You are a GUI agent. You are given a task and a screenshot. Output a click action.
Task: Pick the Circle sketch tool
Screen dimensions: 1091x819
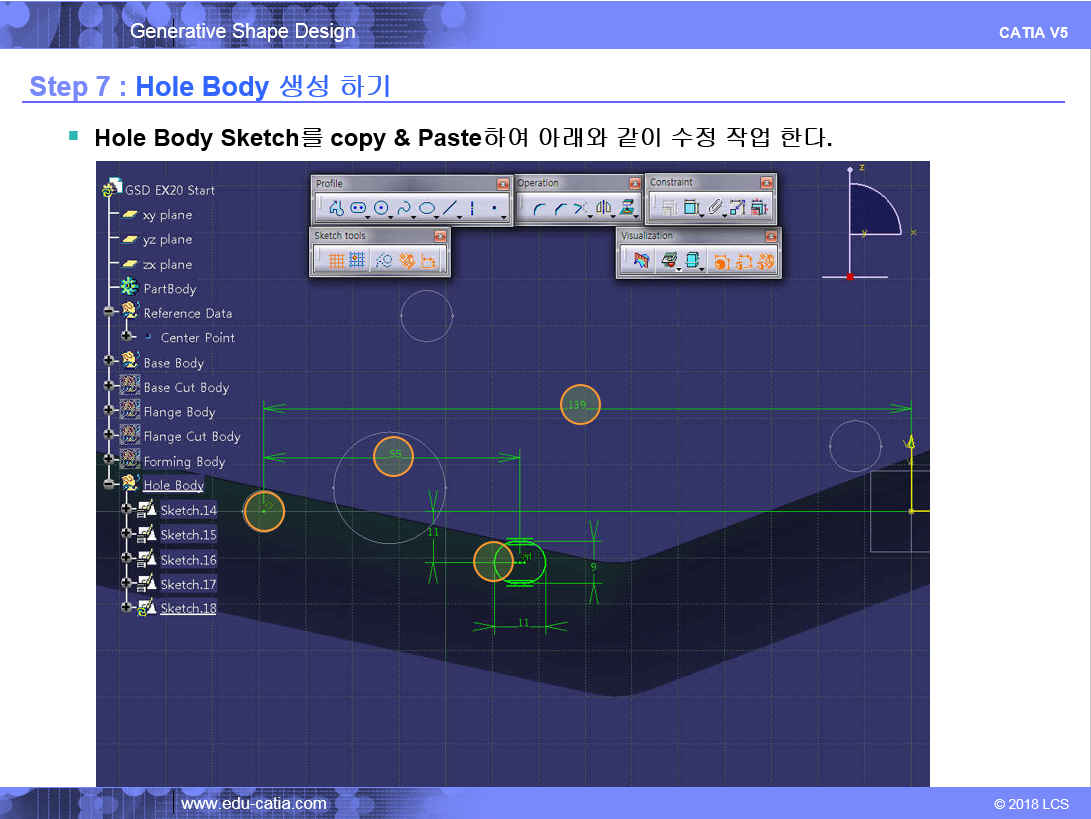(380, 208)
